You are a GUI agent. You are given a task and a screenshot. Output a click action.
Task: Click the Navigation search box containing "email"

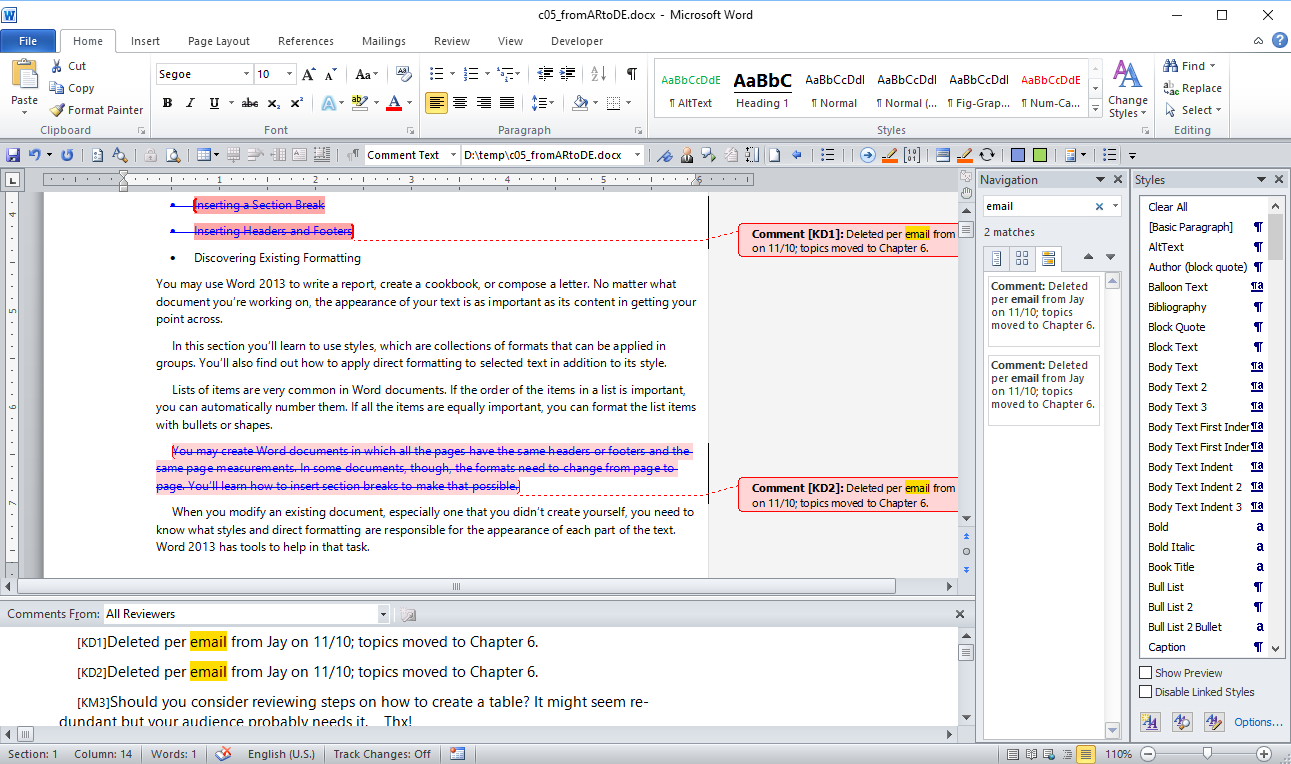[1039, 206]
